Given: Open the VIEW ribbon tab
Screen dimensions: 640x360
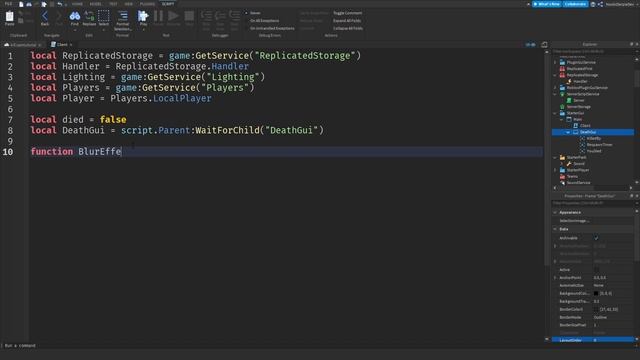Looking at the screenshot, I should (x=129, y=4).
